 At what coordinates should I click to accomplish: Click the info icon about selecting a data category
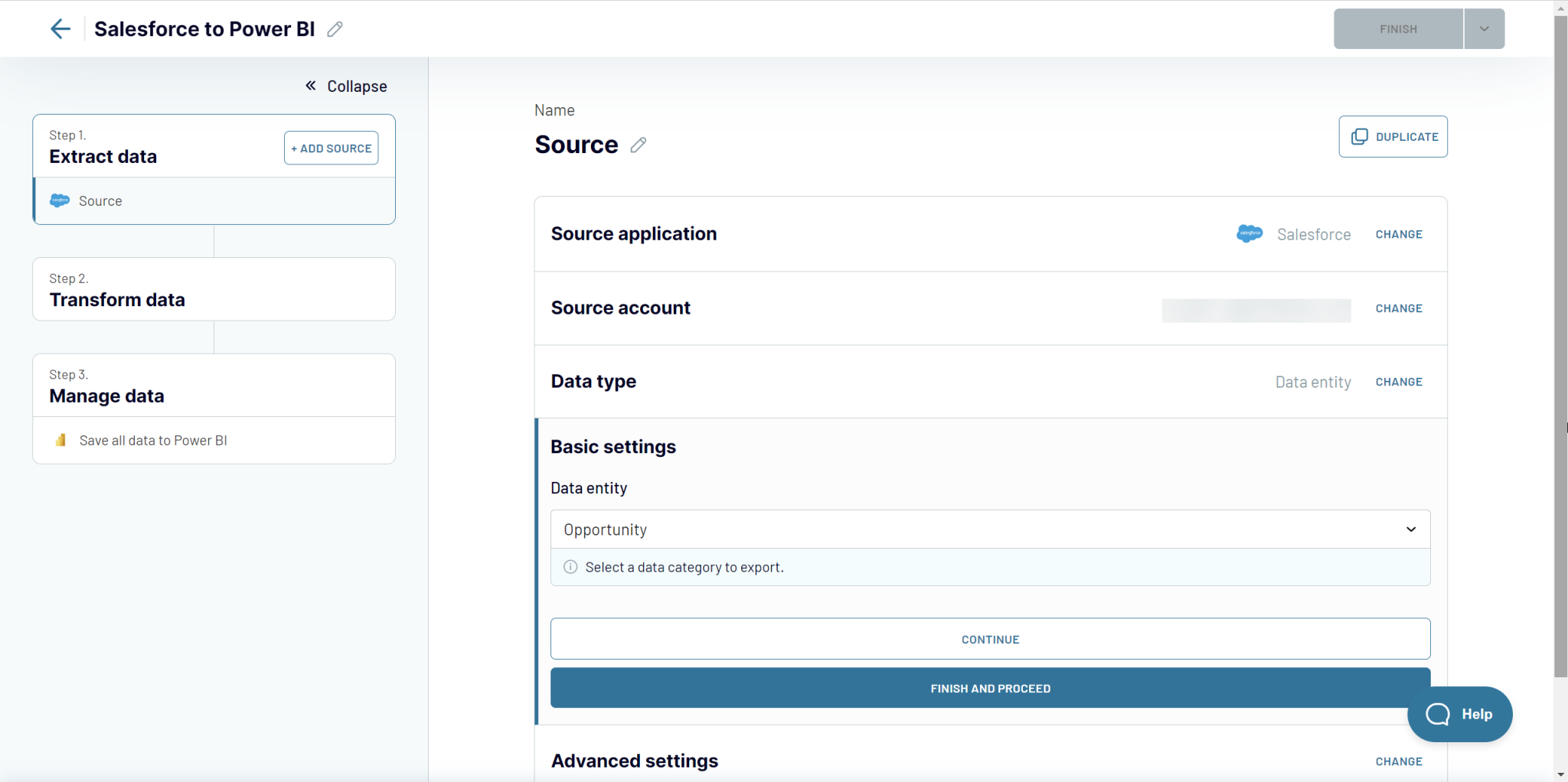pos(570,567)
